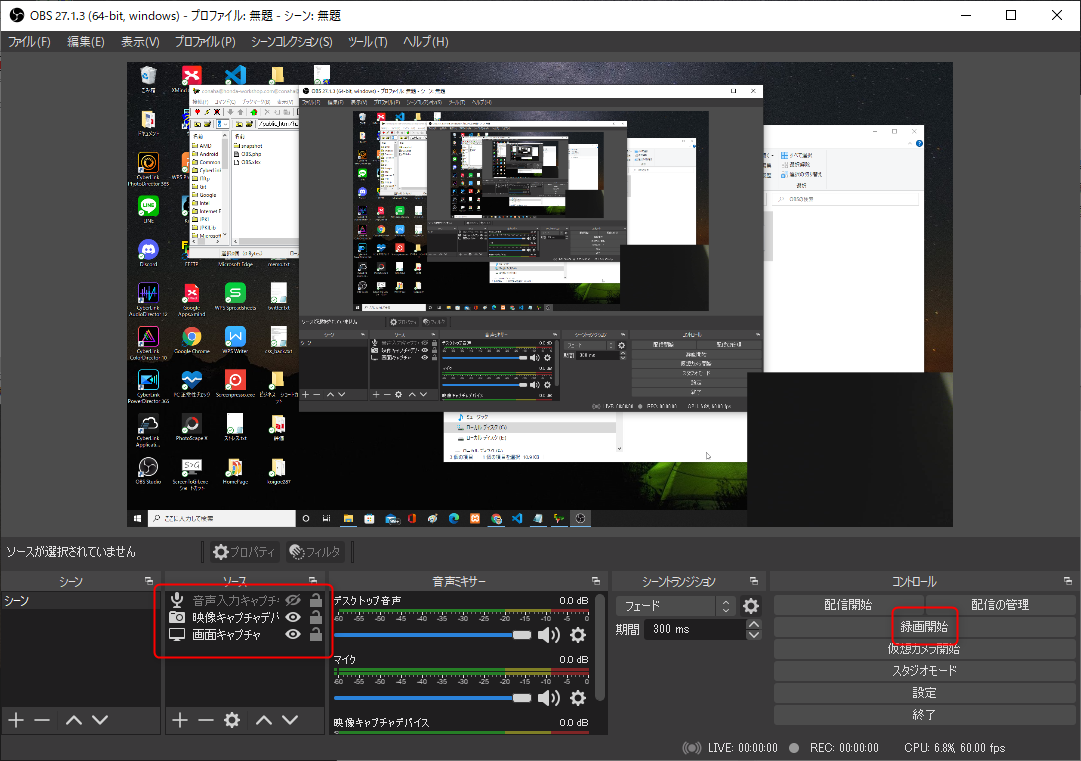Screen dimensions: 1081x761
Task: Open デスクトップ音声 audio settings gear
Action: point(578,635)
